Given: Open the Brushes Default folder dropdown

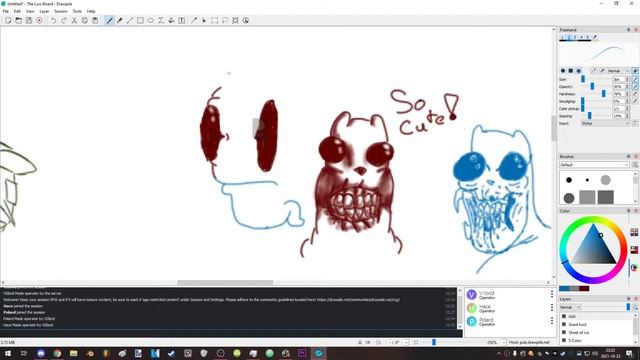Looking at the screenshot, I should click(594, 164).
